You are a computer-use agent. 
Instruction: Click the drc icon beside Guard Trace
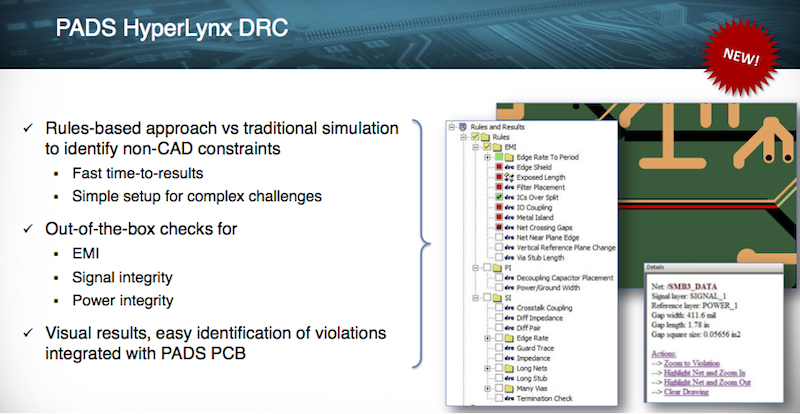point(509,348)
